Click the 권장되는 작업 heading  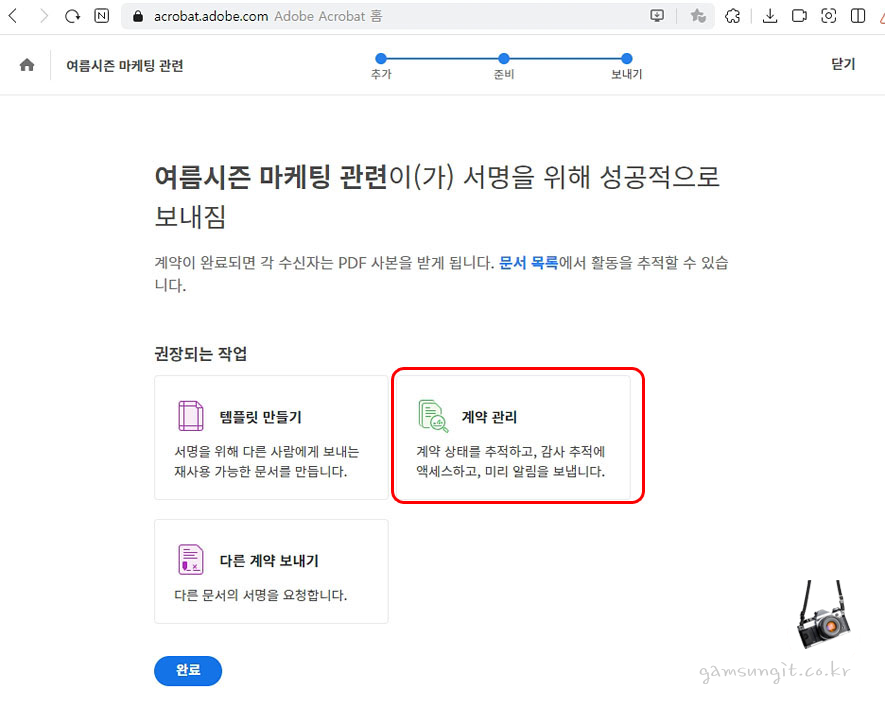click(201, 354)
